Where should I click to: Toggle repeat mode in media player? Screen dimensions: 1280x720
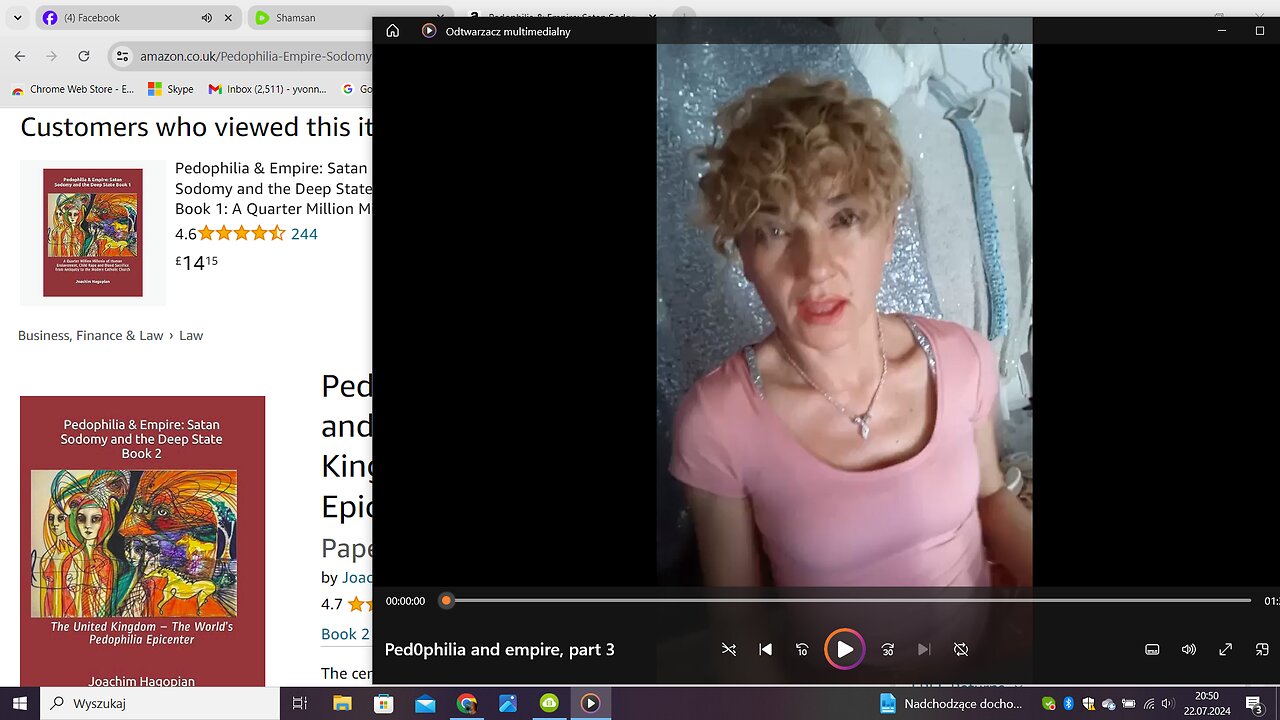click(961, 649)
